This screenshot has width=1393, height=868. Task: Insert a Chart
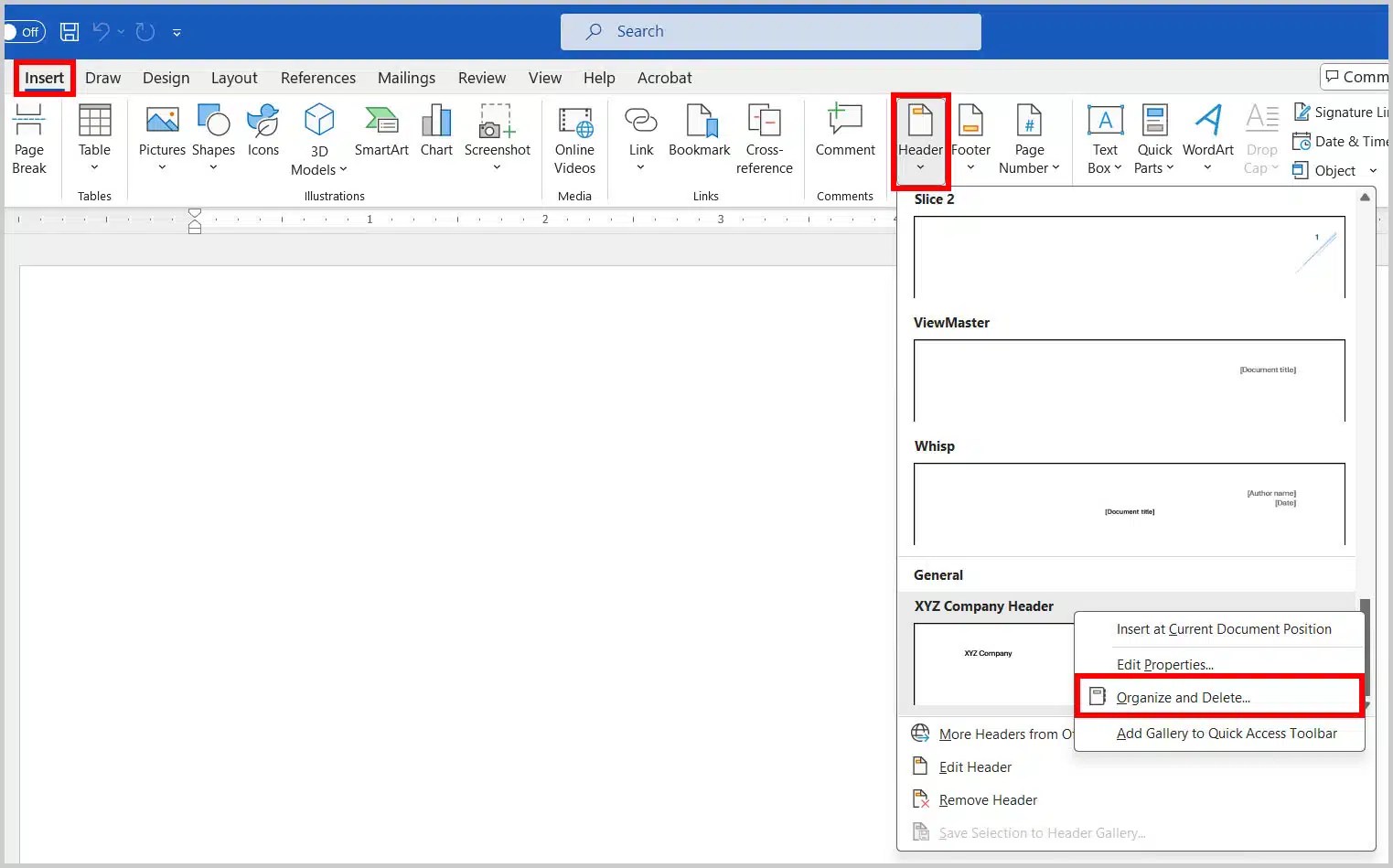tap(436, 130)
